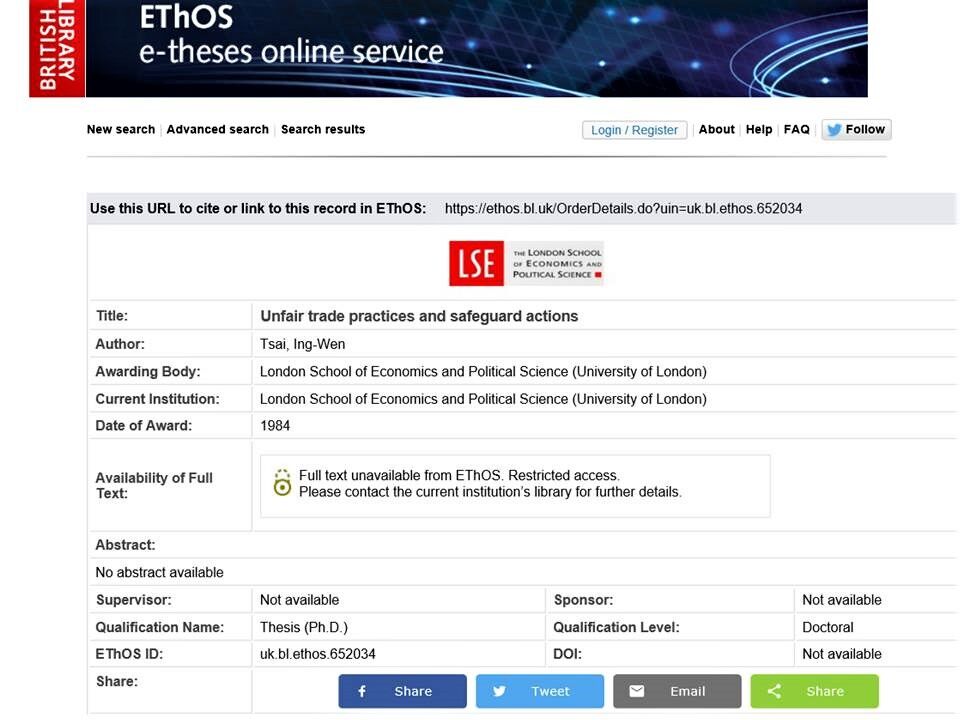
Task: Click the Awarding Body value London School of Economics
Action: coord(483,372)
